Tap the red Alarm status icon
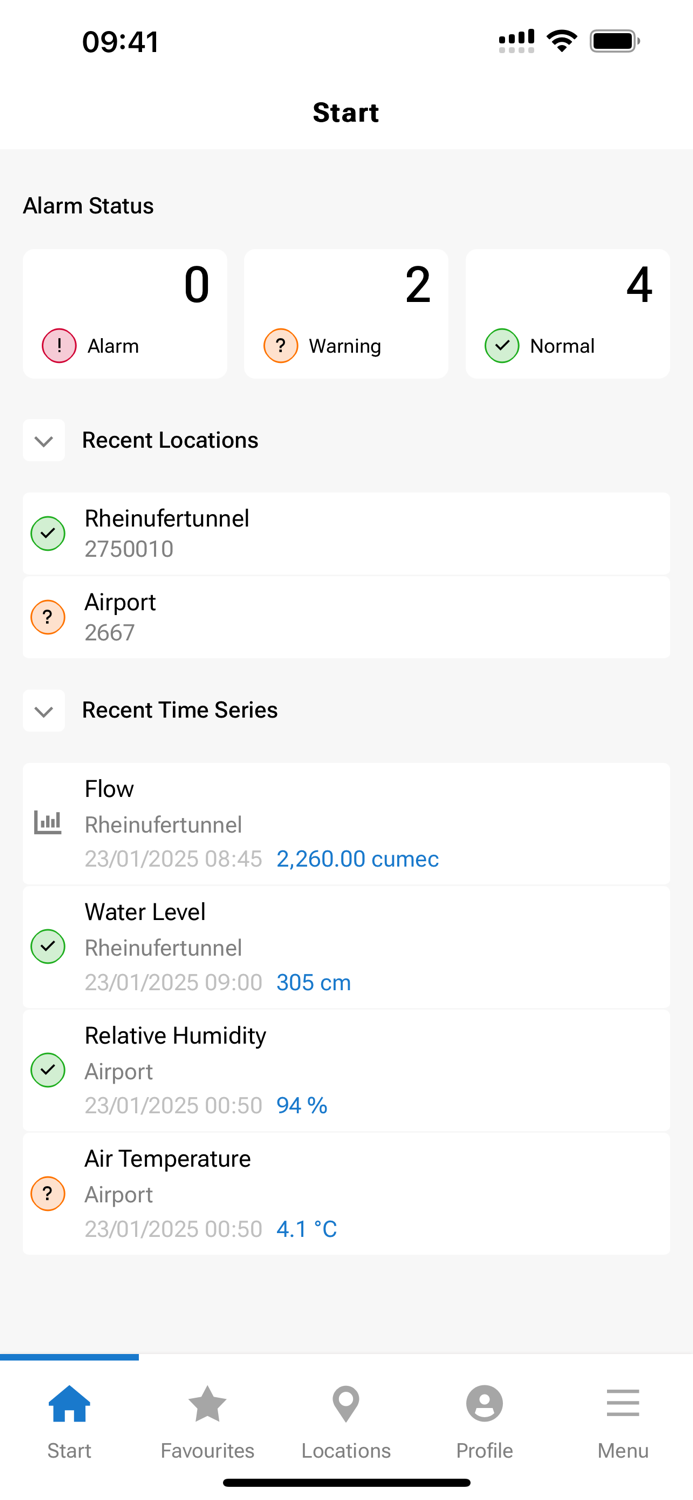 [59, 346]
